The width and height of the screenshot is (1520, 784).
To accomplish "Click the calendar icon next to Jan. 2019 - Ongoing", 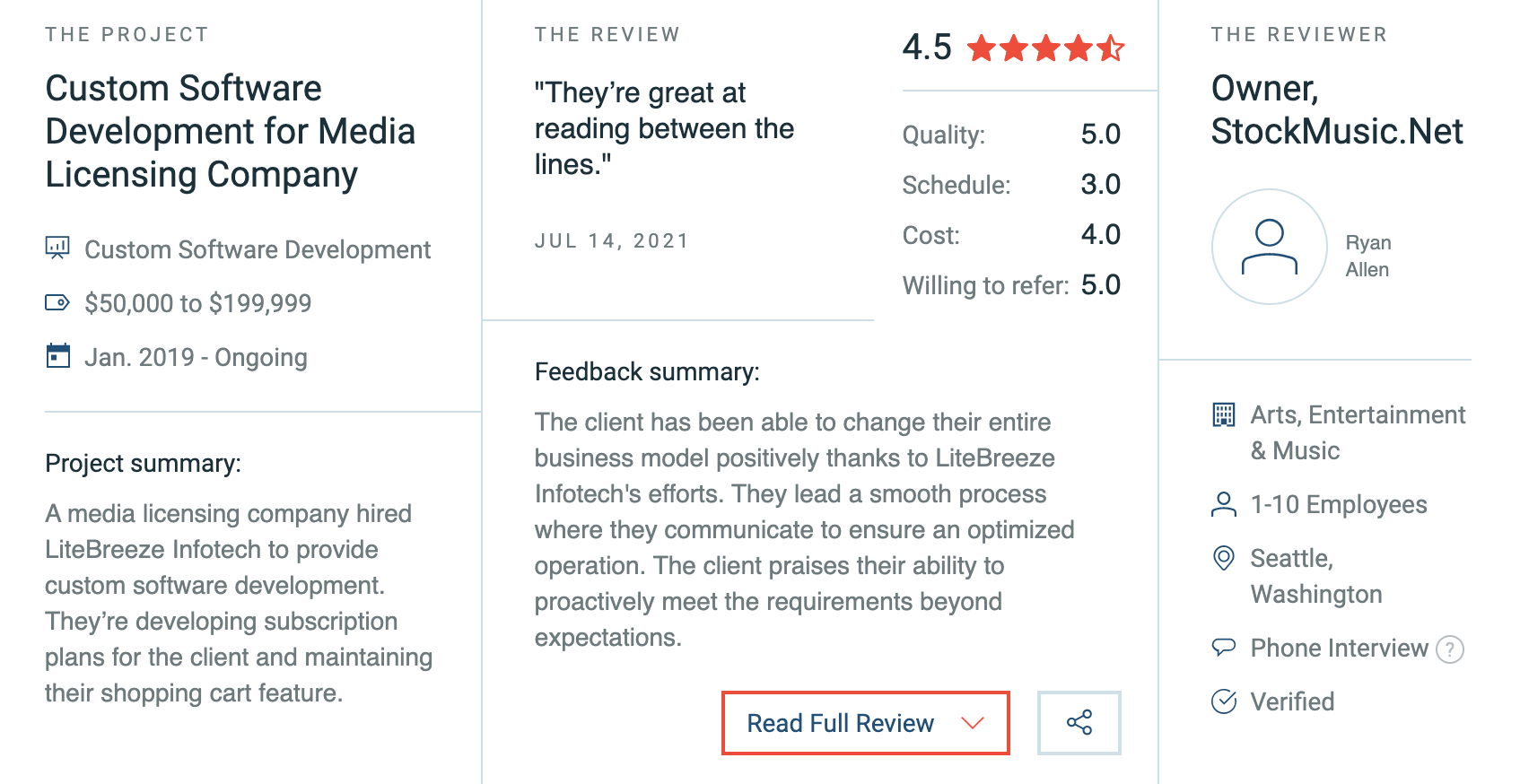I will pyautogui.click(x=57, y=356).
